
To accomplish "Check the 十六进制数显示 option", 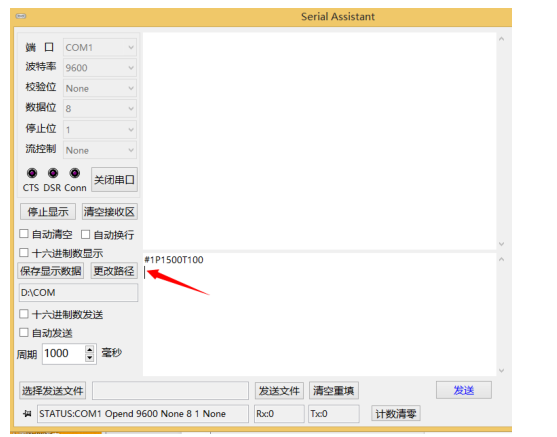I will (x=24, y=253).
